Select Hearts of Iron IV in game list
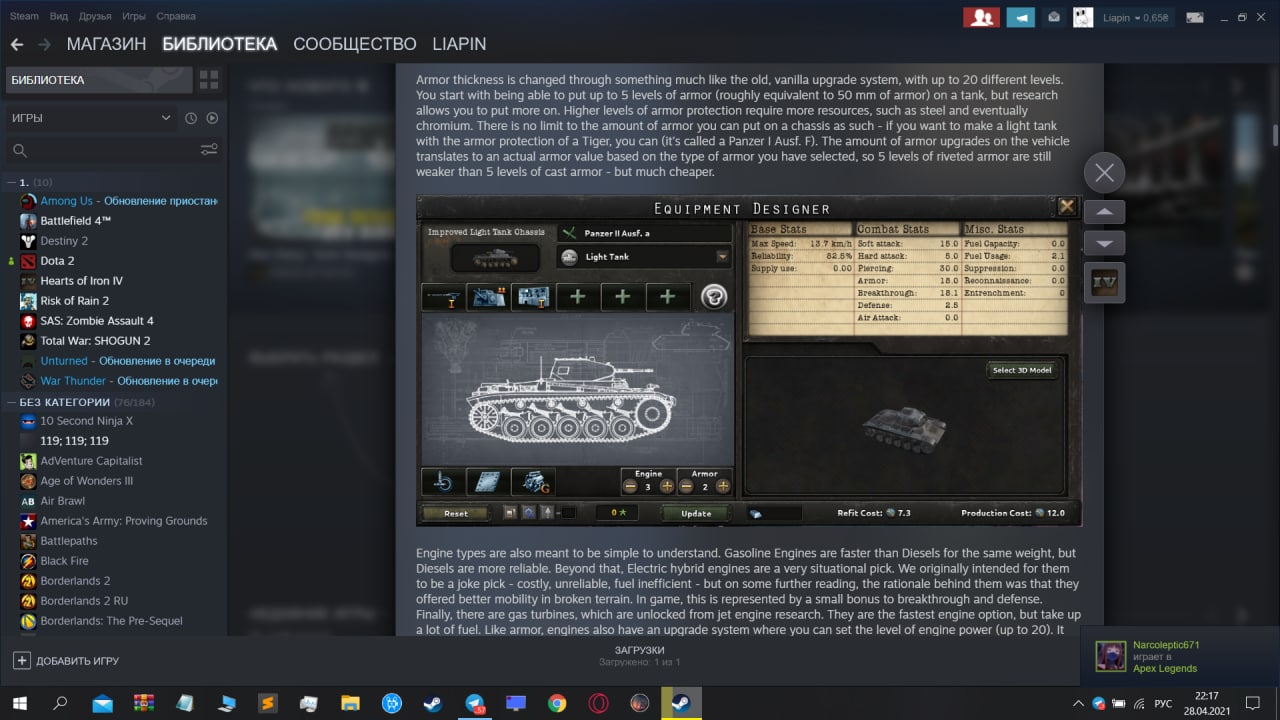 [x=118, y=281]
